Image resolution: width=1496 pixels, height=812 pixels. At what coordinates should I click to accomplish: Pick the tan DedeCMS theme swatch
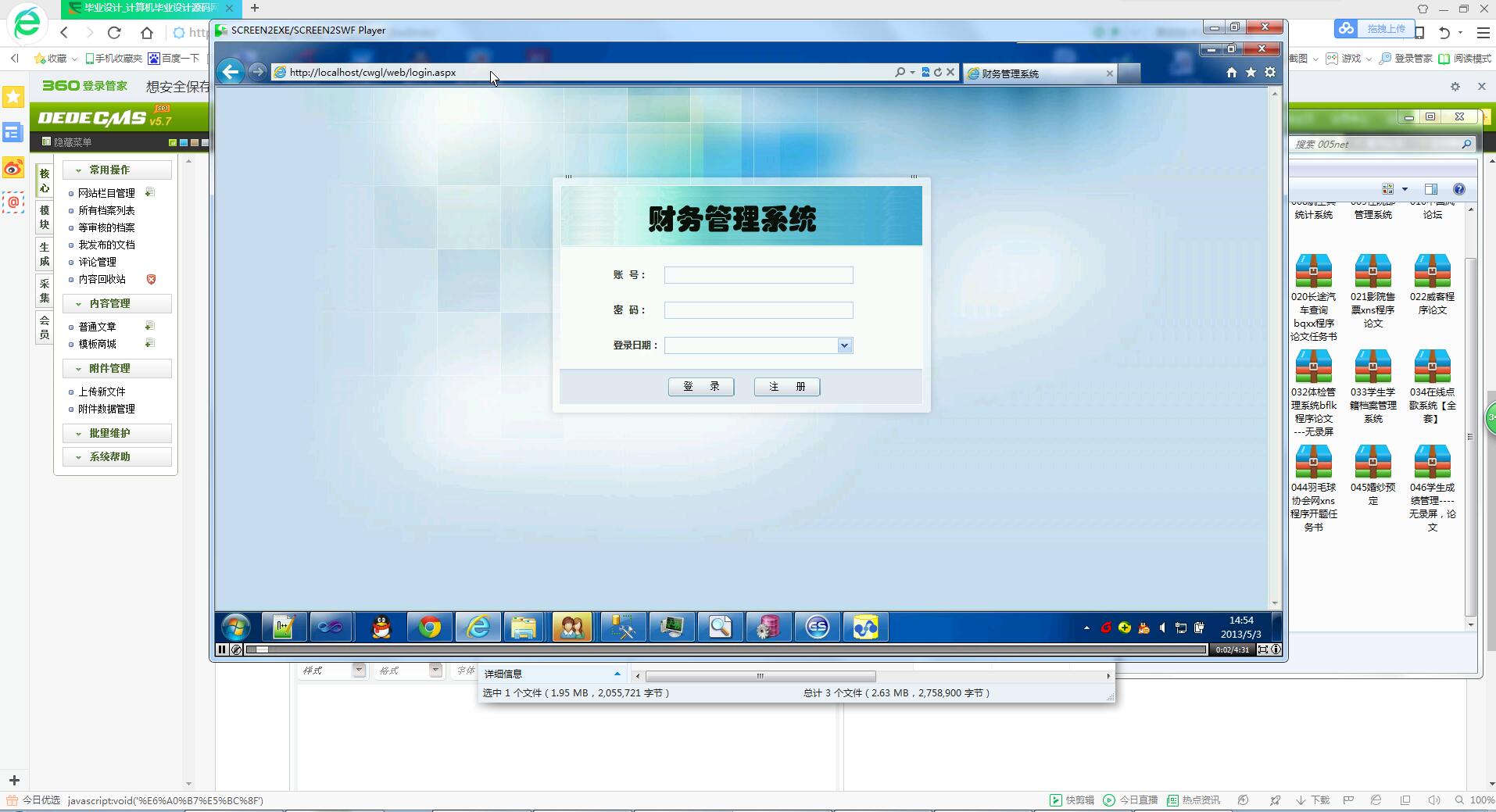(195, 142)
